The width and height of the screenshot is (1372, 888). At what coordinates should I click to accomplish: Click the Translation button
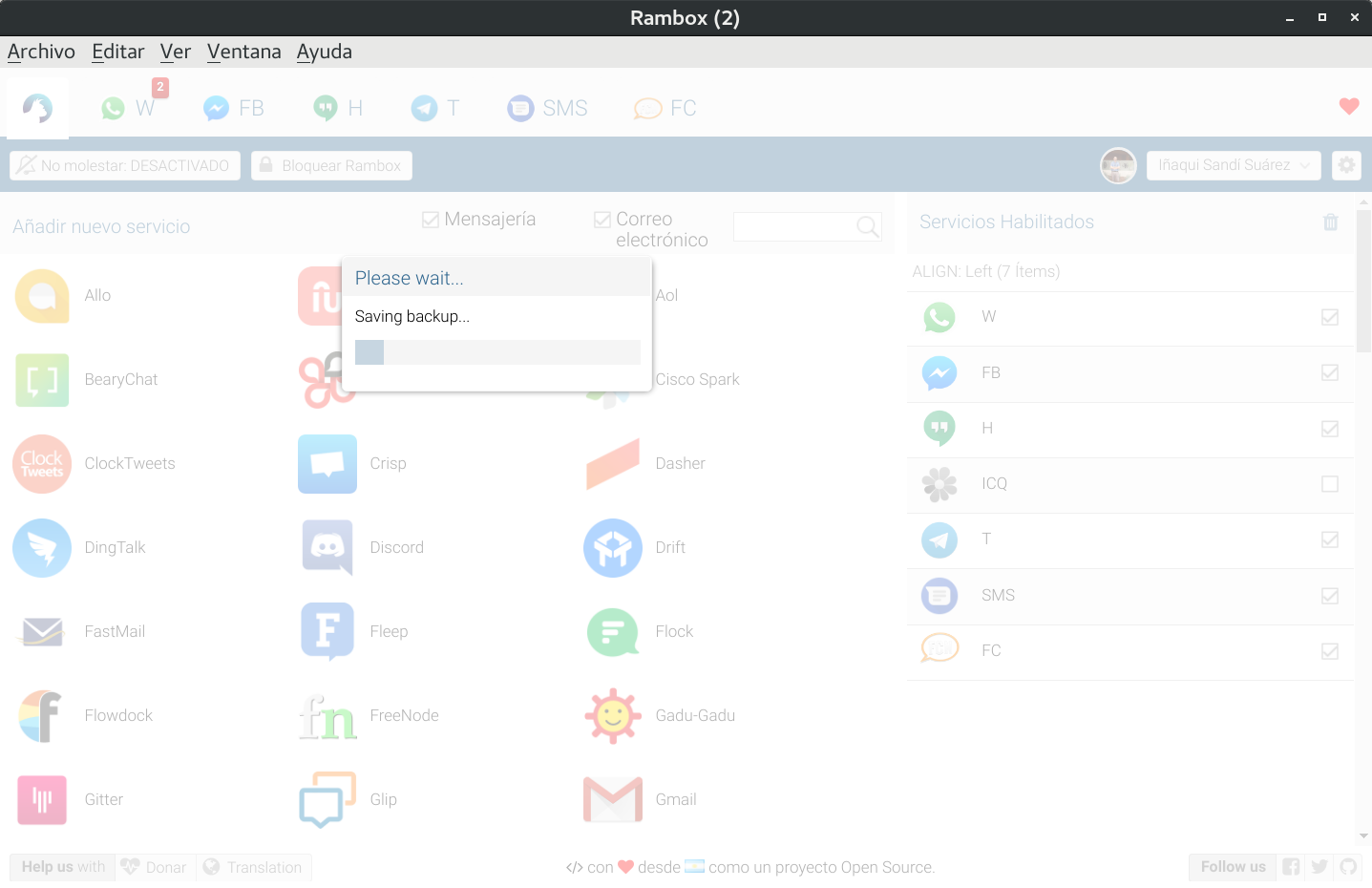point(253,867)
